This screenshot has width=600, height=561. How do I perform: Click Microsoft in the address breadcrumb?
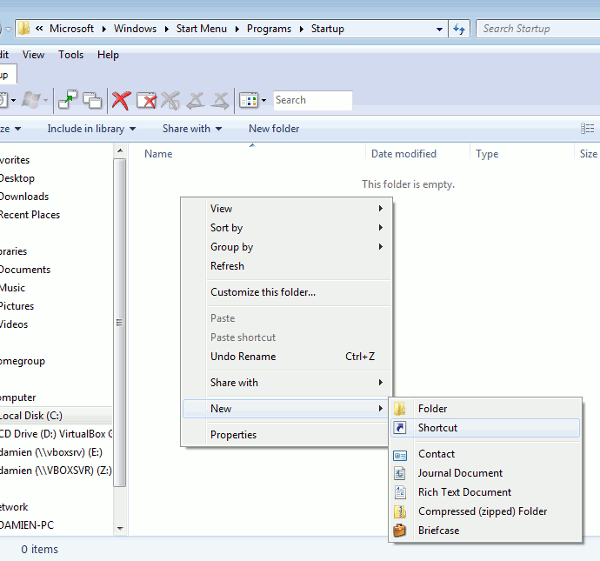[x=72, y=29]
